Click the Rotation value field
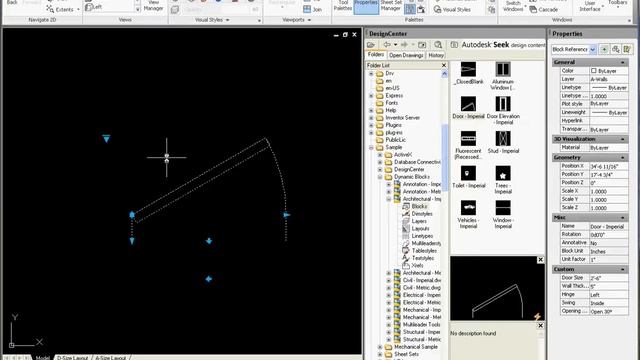 (x=609, y=235)
